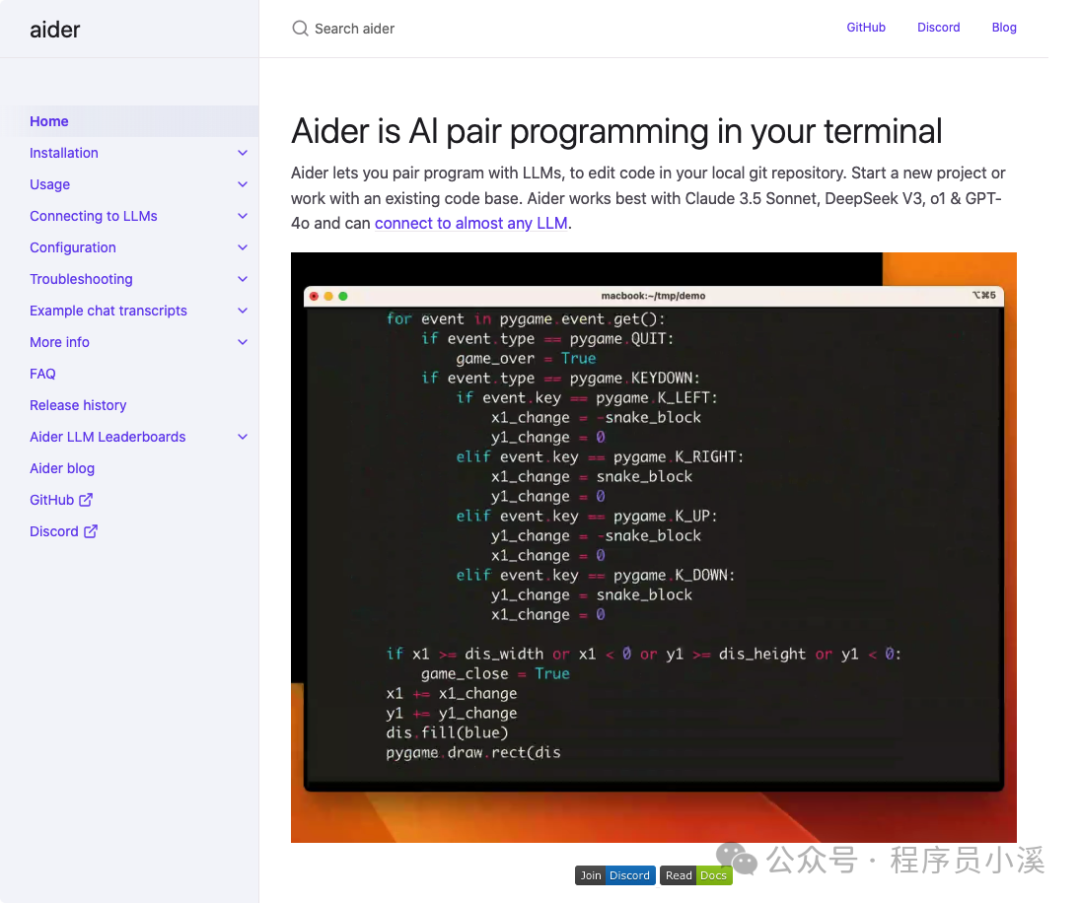
Task: Expand Connecting to LLMs chevron
Action: (x=242, y=216)
